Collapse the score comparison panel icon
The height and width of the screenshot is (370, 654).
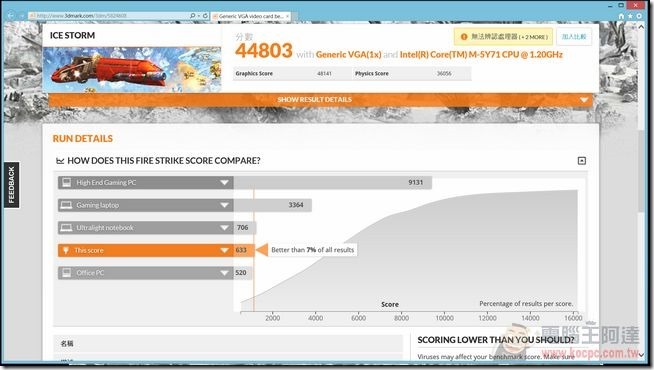582,161
